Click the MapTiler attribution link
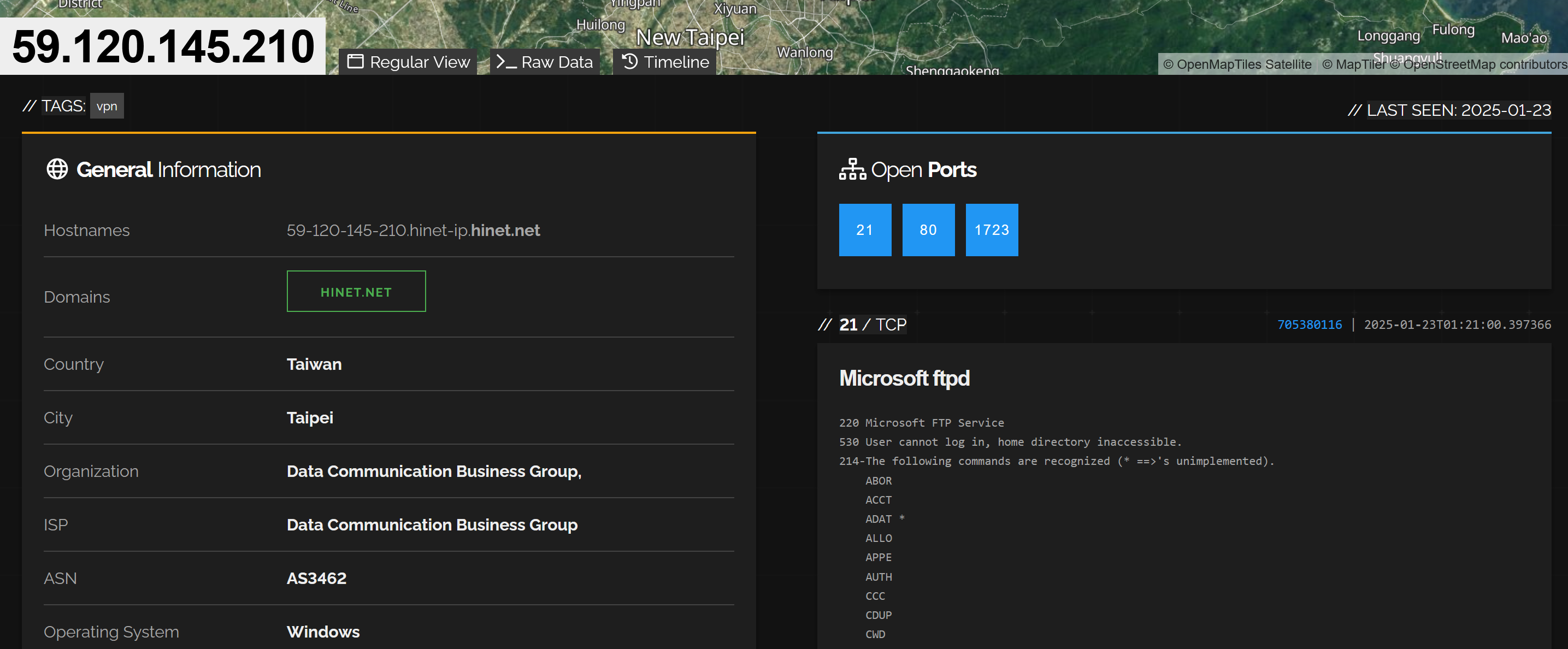 pos(1354,64)
